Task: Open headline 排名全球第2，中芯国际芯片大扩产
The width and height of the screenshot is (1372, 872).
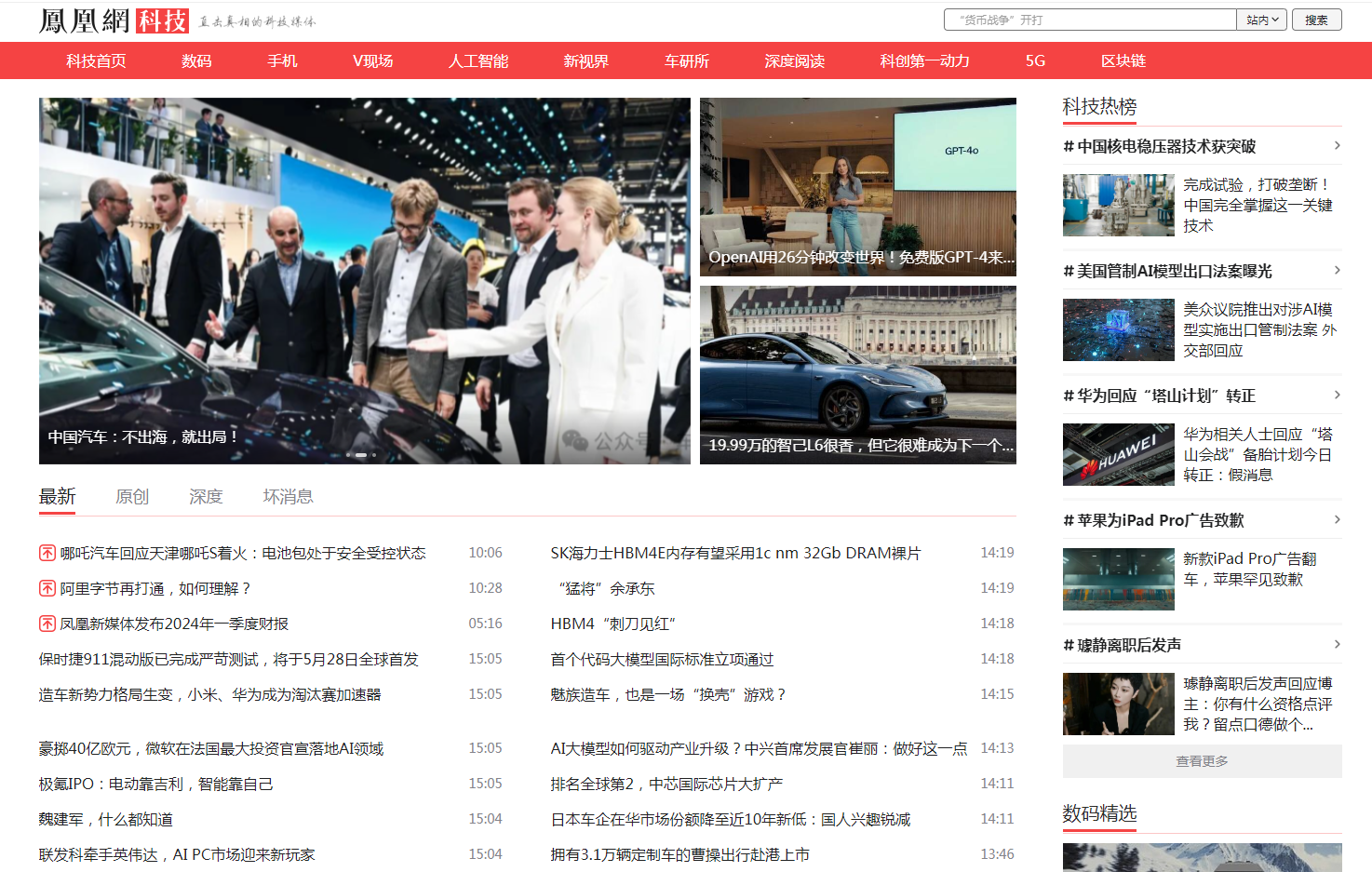Action: click(x=666, y=784)
